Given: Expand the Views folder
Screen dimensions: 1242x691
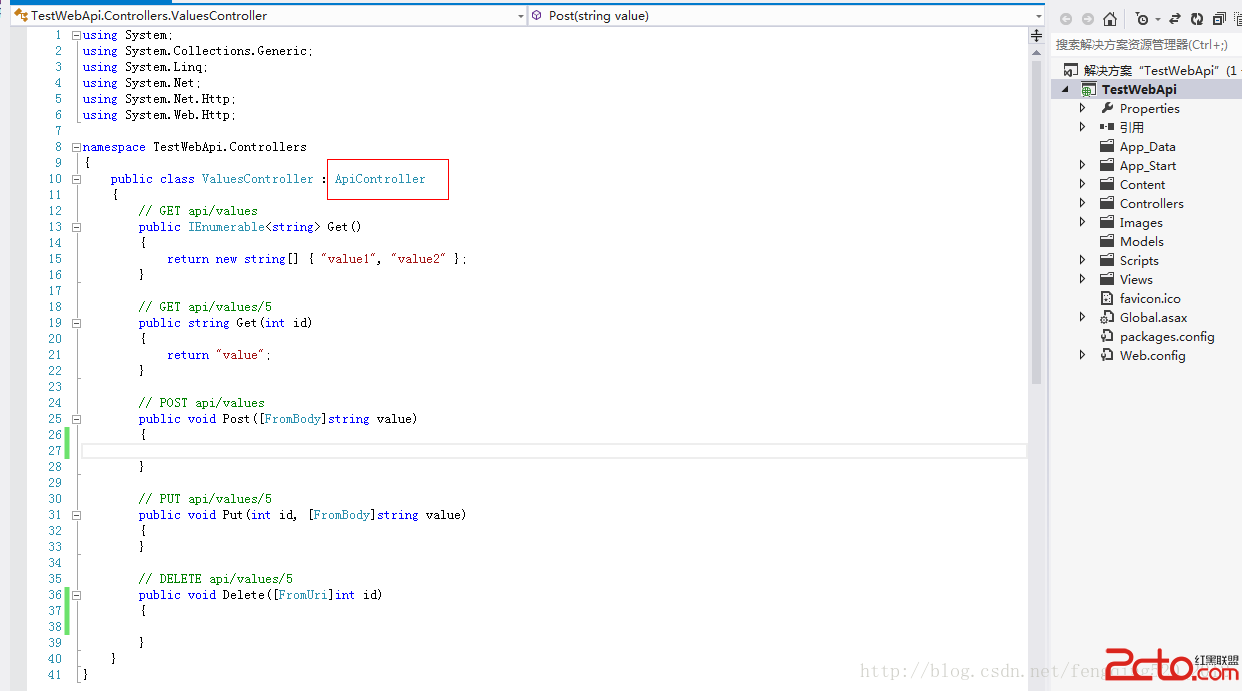Looking at the screenshot, I should click(1083, 279).
